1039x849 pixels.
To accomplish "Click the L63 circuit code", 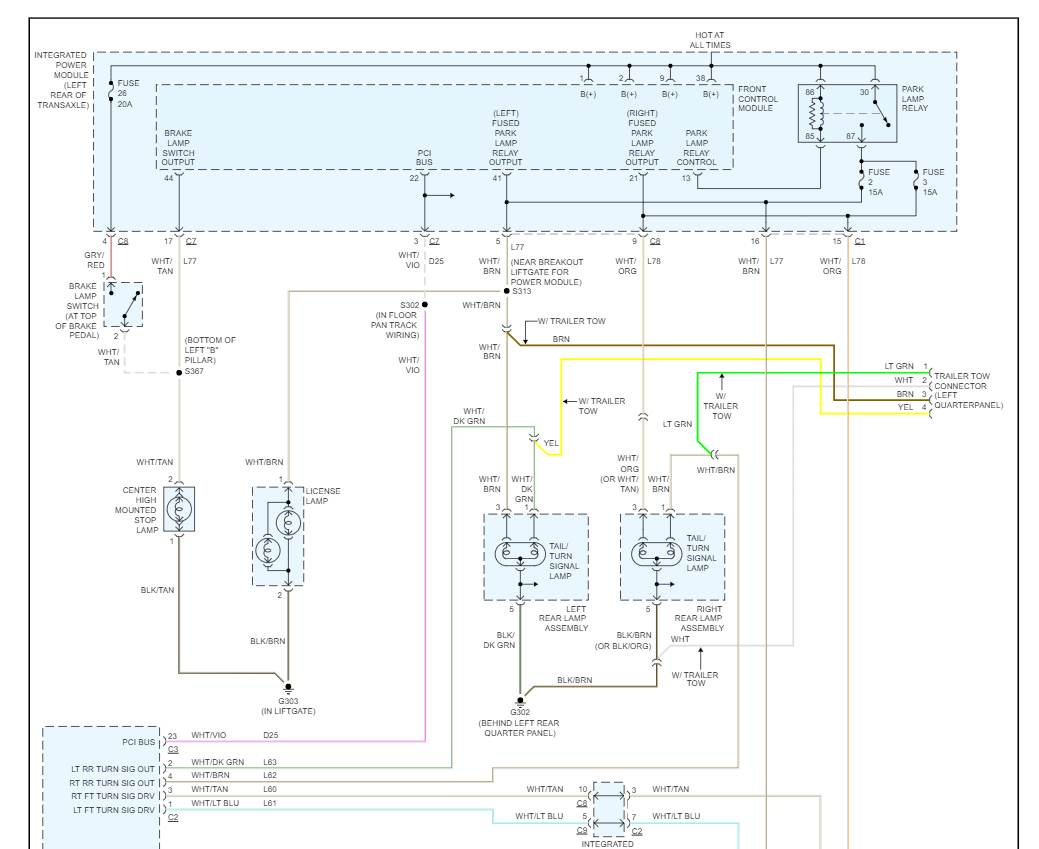I will [x=270, y=763].
